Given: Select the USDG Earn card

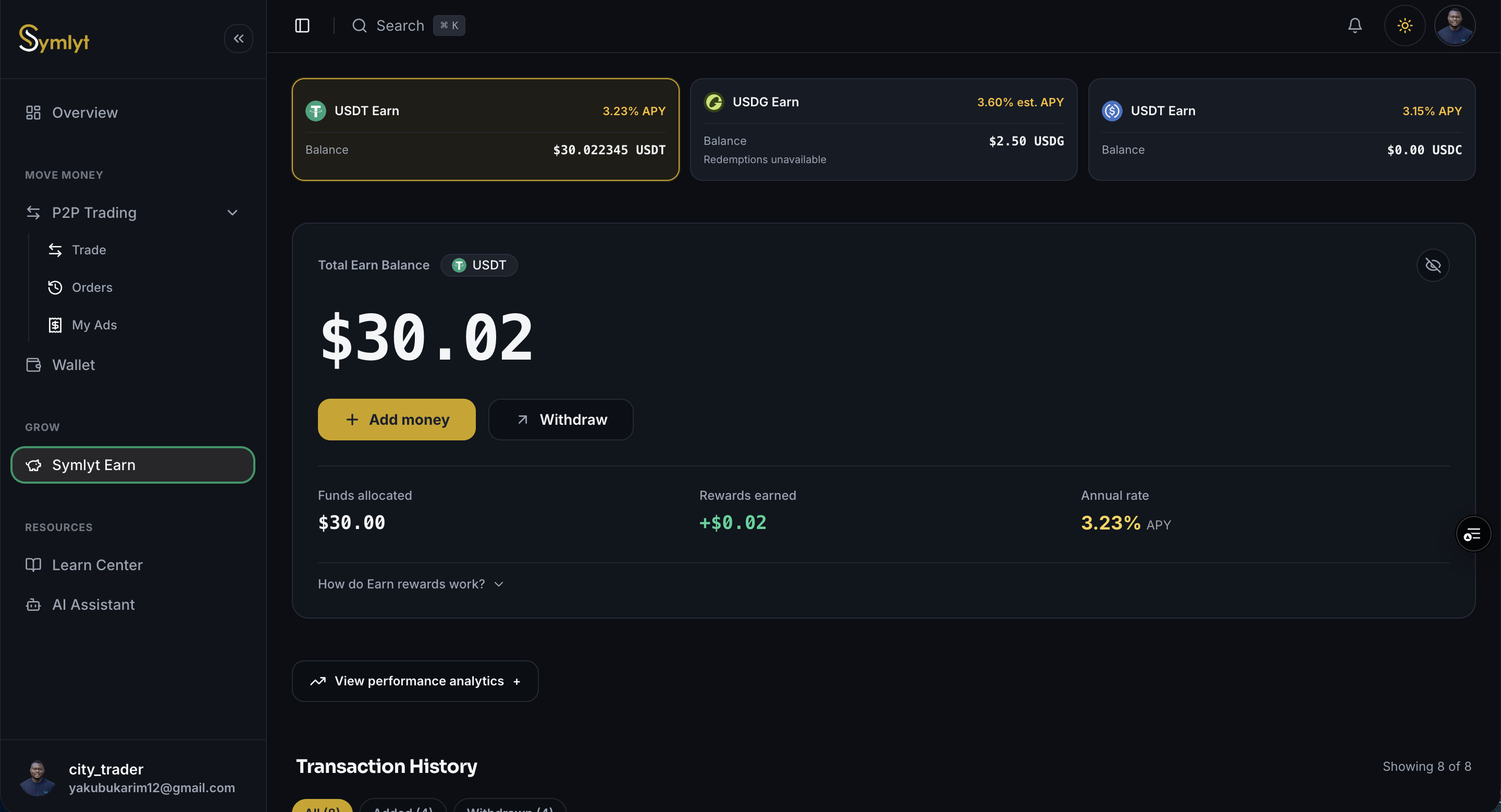Looking at the screenshot, I should pos(883,129).
